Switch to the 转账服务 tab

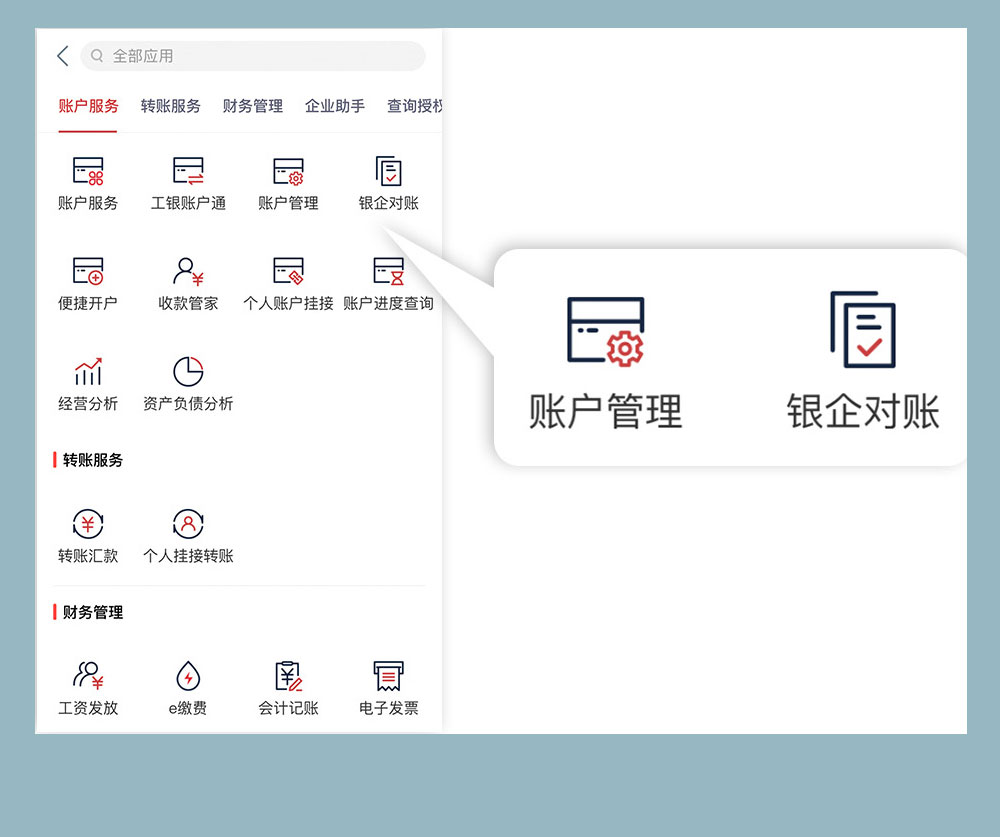[170, 106]
